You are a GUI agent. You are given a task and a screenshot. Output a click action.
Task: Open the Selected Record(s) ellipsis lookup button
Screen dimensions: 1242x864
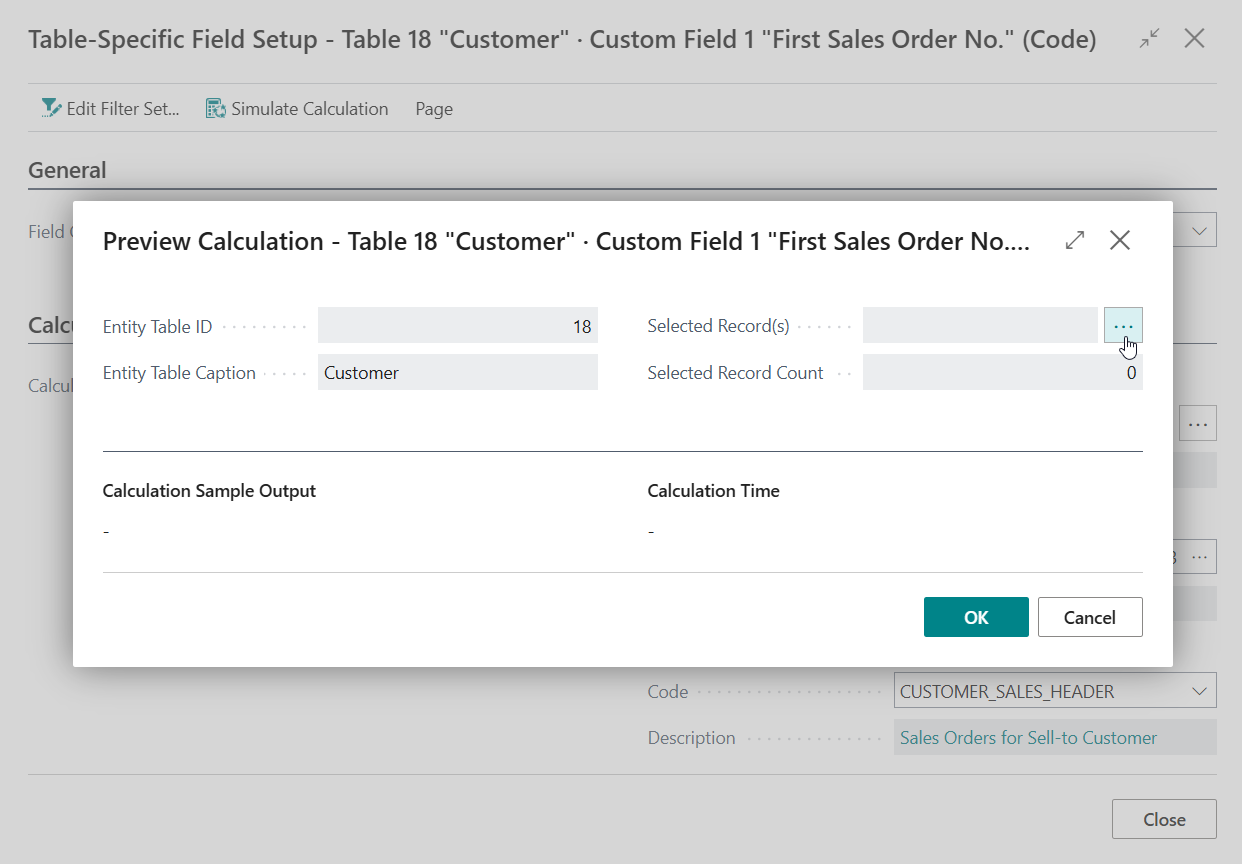tap(1123, 326)
